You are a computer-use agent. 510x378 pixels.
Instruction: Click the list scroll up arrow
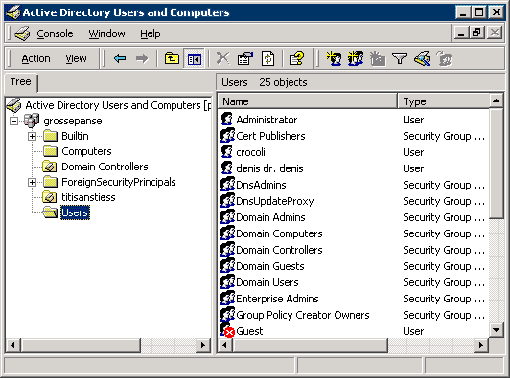(496, 100)
